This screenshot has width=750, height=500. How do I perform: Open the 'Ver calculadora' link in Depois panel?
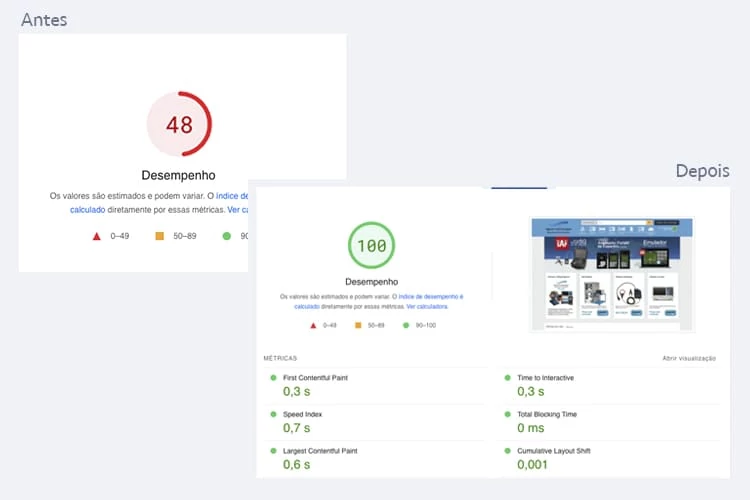[427, 307]
